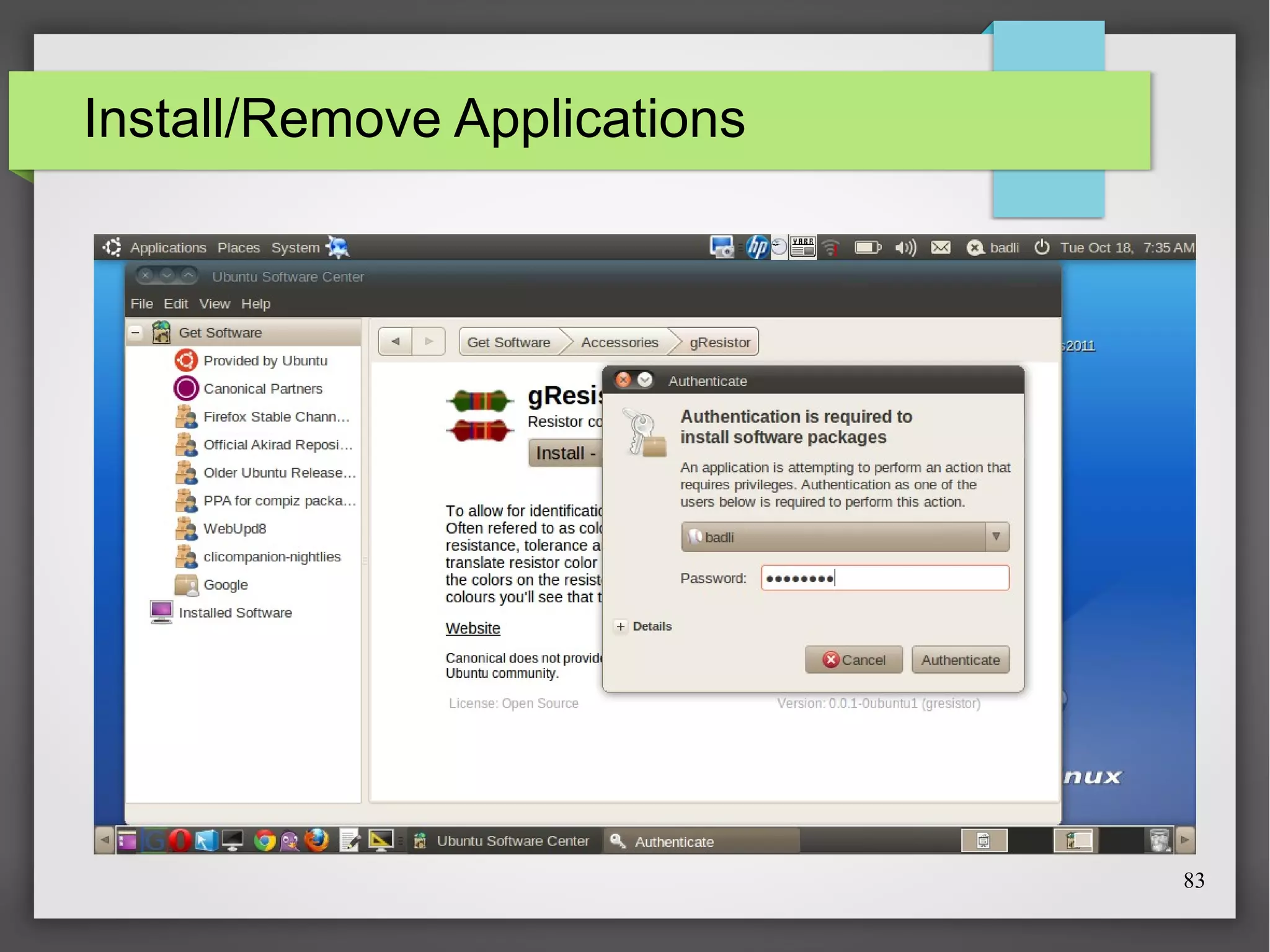Cancel the authentication dialog
1270x952 pixels.
tap(854, 660)
